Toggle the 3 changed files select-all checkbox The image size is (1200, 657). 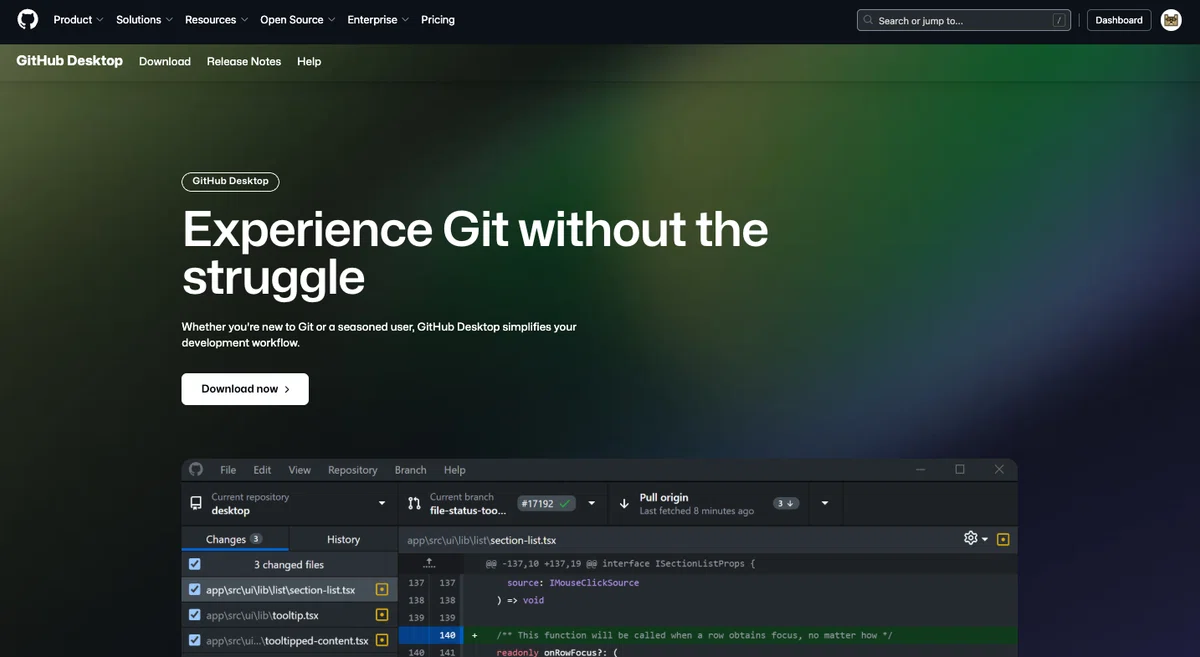pyautogui.click(x=195, y=564)
